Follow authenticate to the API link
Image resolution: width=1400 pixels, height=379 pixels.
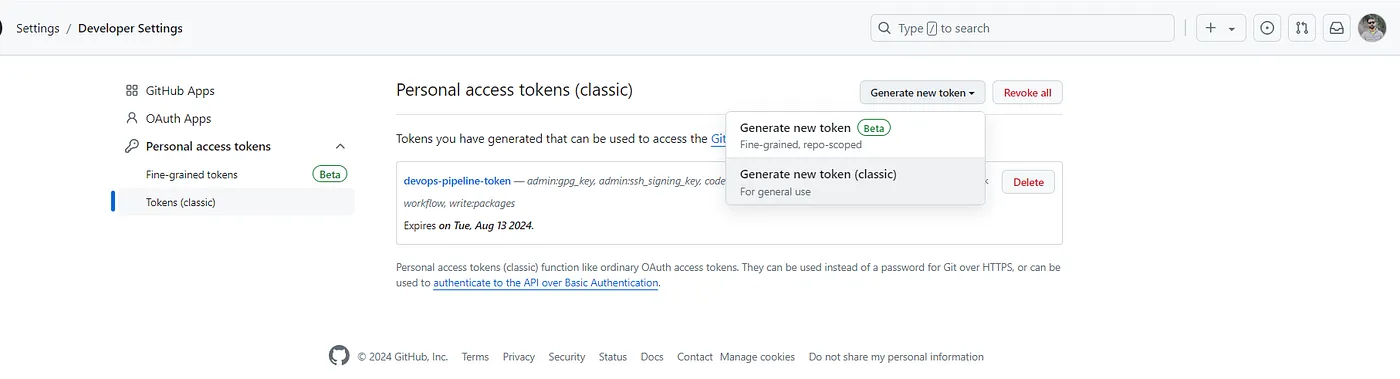pyautogui.click(x=546, y=283)
